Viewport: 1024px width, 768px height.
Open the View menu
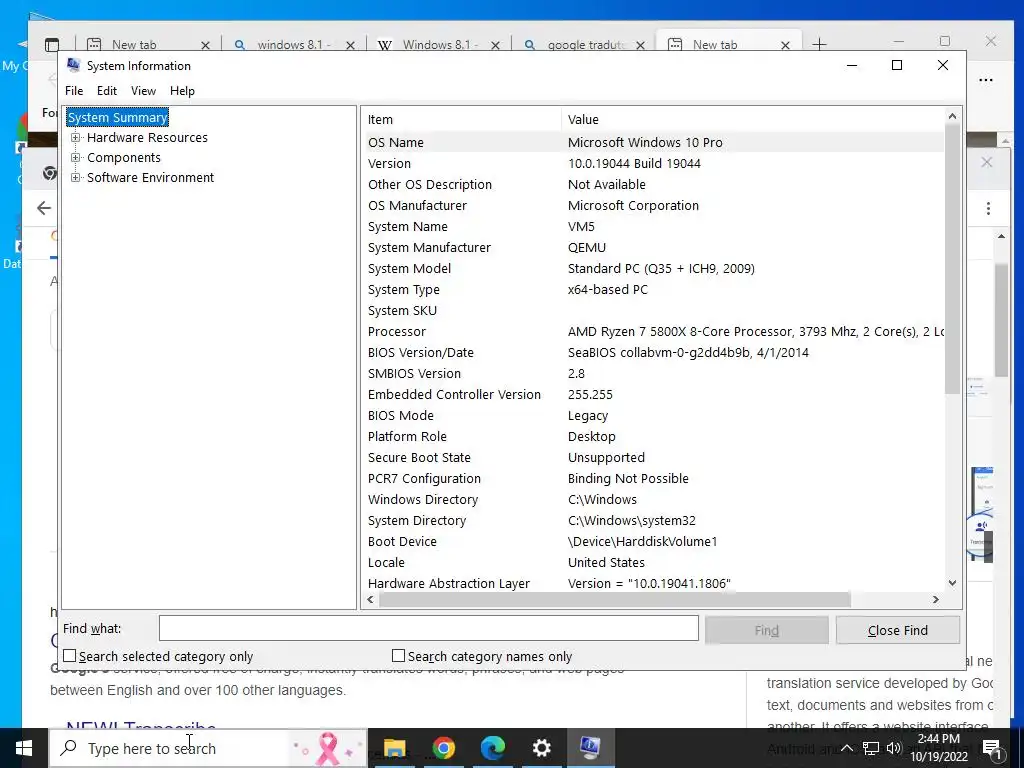click(x=143, y=91)
